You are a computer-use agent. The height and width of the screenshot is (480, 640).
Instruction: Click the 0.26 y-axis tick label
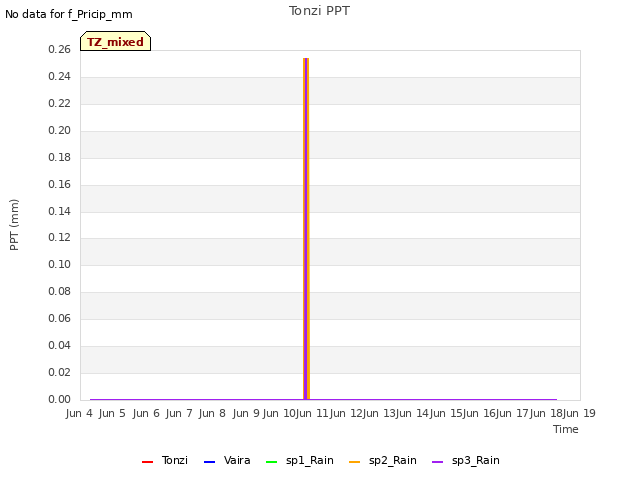pyautogui.click(x=59, y=49)
